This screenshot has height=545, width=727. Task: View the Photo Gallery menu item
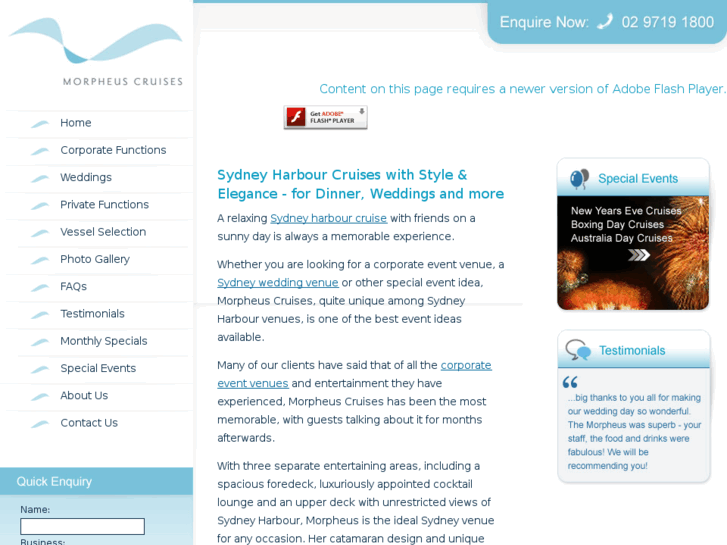coord(95,259)
